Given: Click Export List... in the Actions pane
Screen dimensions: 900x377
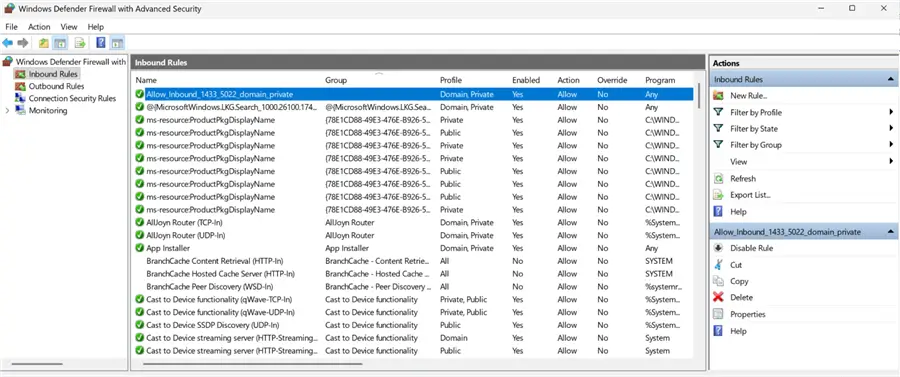Looking at the screenshot, I should 750,195.
